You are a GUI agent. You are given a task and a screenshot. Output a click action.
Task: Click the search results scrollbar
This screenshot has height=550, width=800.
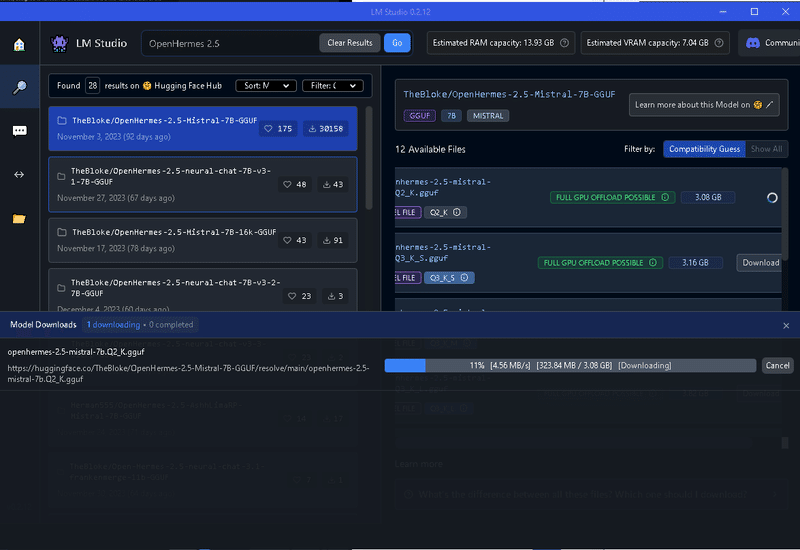pos(369,158)
